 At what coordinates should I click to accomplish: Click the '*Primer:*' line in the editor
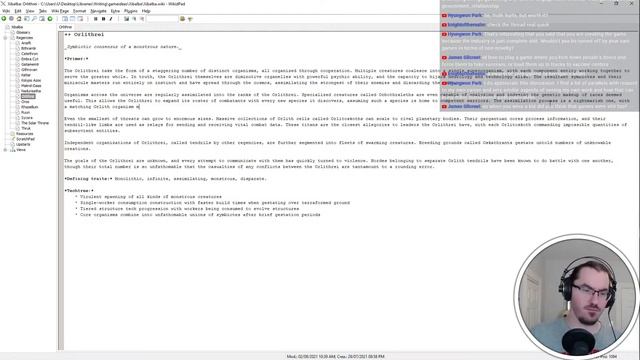[x=76, y=59]
